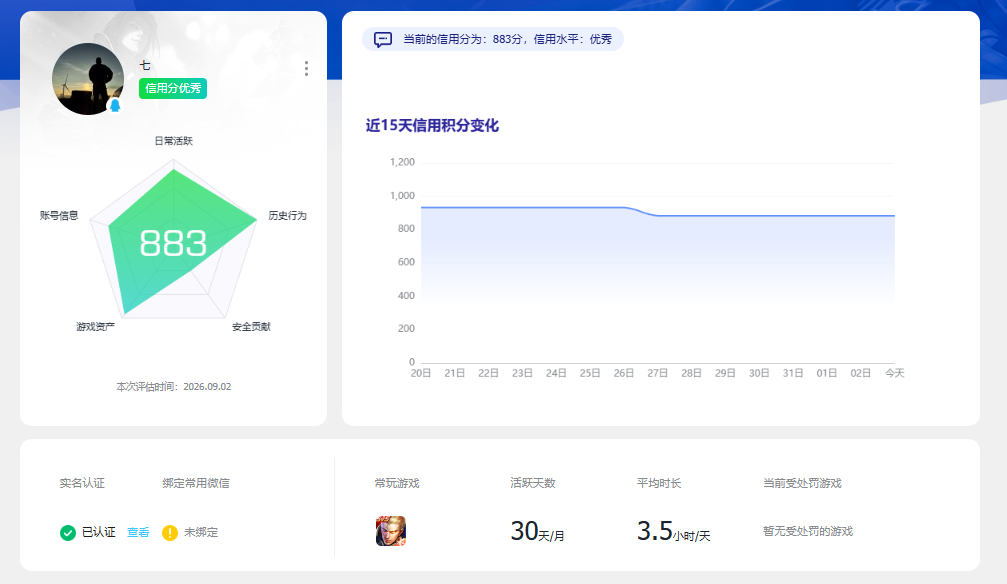Select the 安全贡献 radar label
Image resolution: width=1007 pixels, height=584 pixels.
251,326
